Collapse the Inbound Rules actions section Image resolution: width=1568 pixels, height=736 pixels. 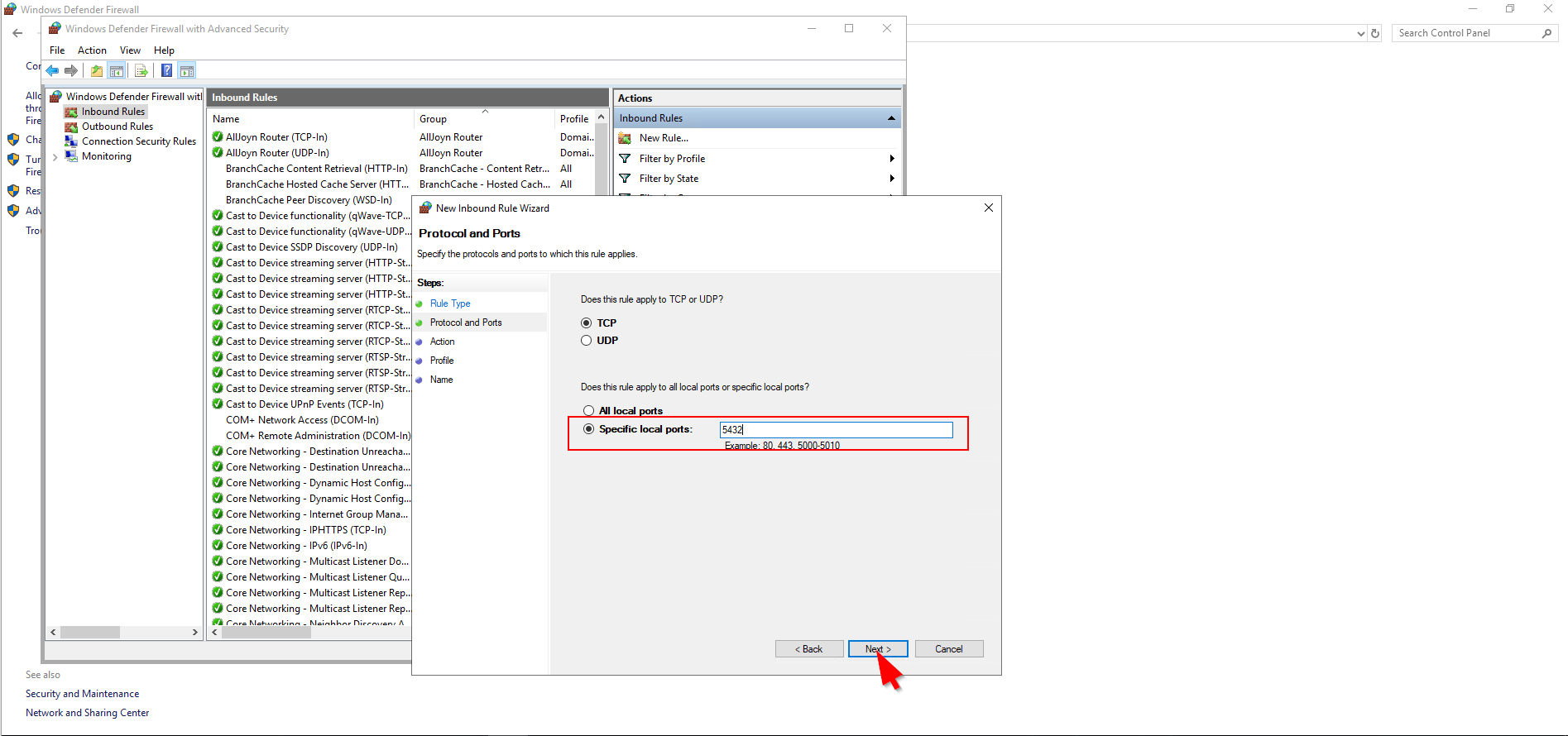[891, 118]
